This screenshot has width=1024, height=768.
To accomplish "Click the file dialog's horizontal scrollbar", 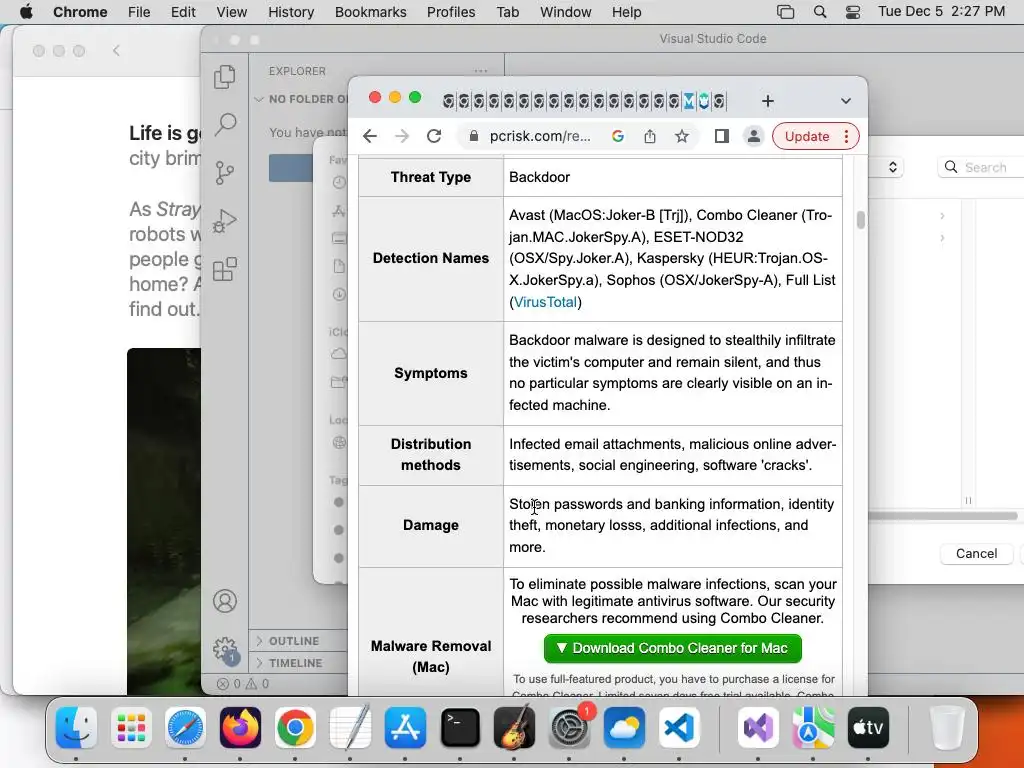I will 943,515.
